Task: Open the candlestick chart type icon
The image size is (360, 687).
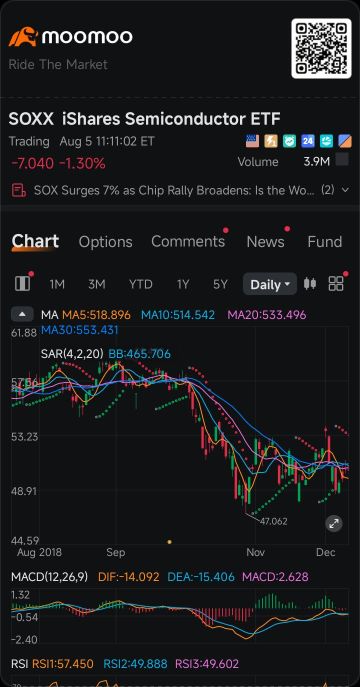Action: (x=310, y=283)
